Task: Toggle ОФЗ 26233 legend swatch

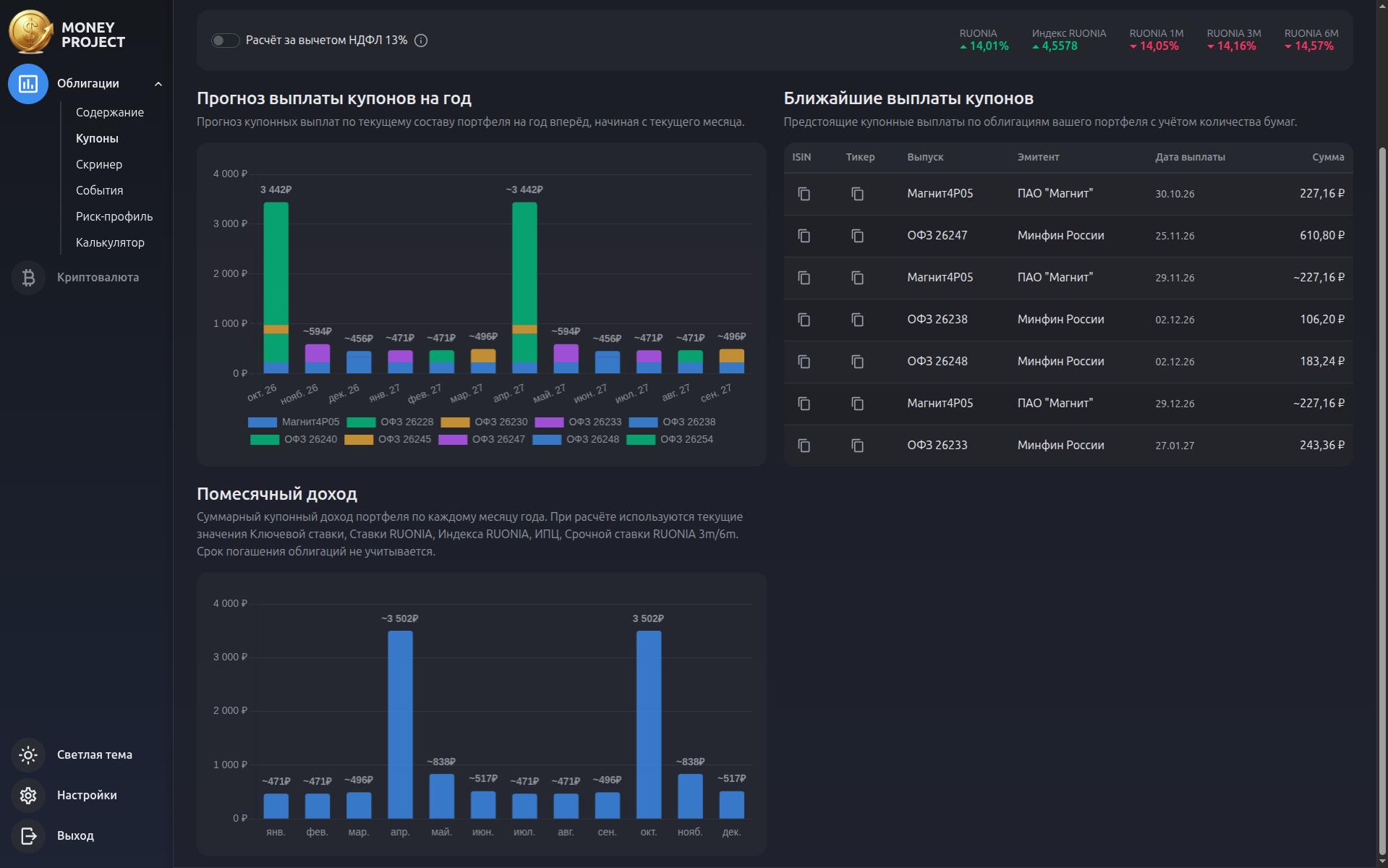Action: [x=549, y=422]
